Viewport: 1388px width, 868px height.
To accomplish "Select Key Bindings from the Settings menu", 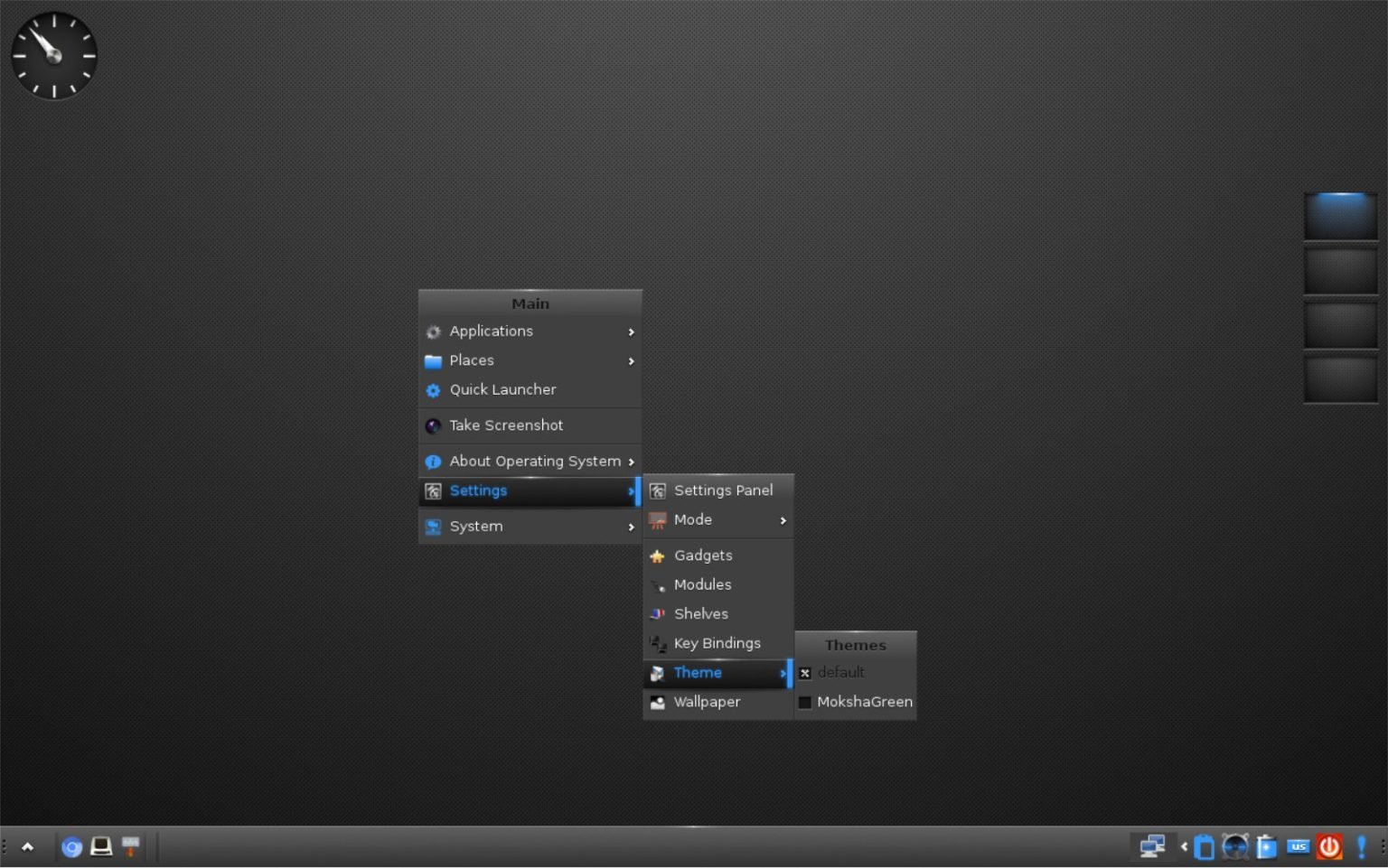I will tap(717, 643).
